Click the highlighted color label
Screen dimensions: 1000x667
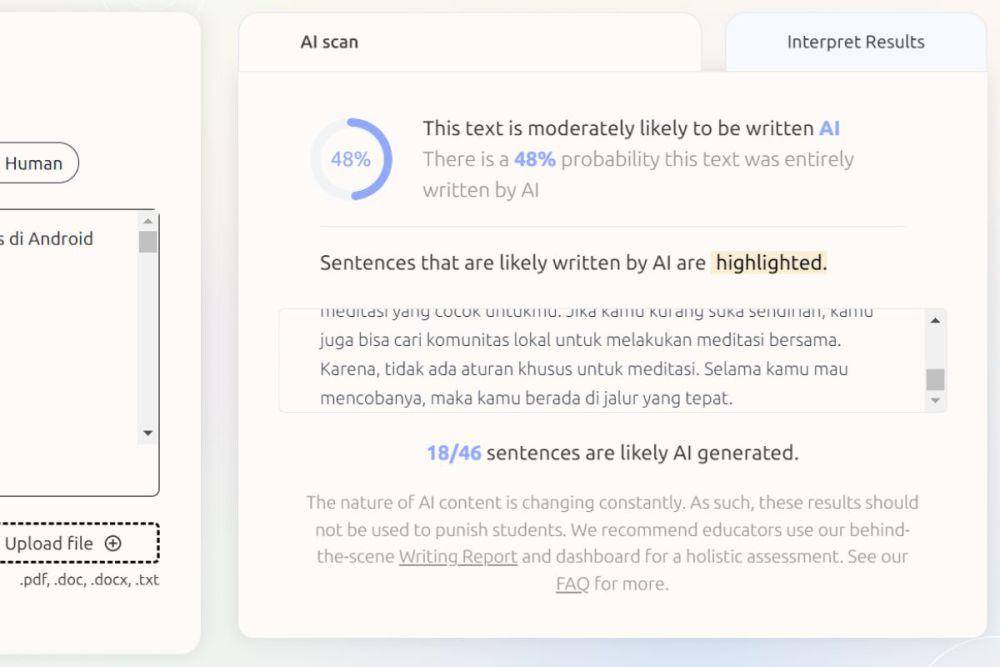point(770,263)
